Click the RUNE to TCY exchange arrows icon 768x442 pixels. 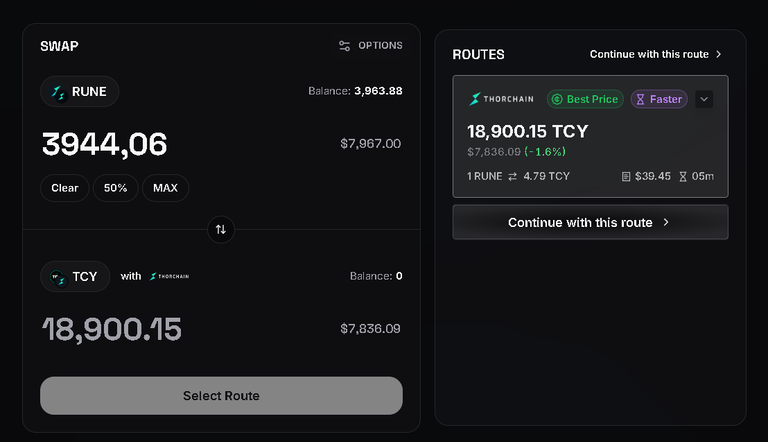(512, 176)
